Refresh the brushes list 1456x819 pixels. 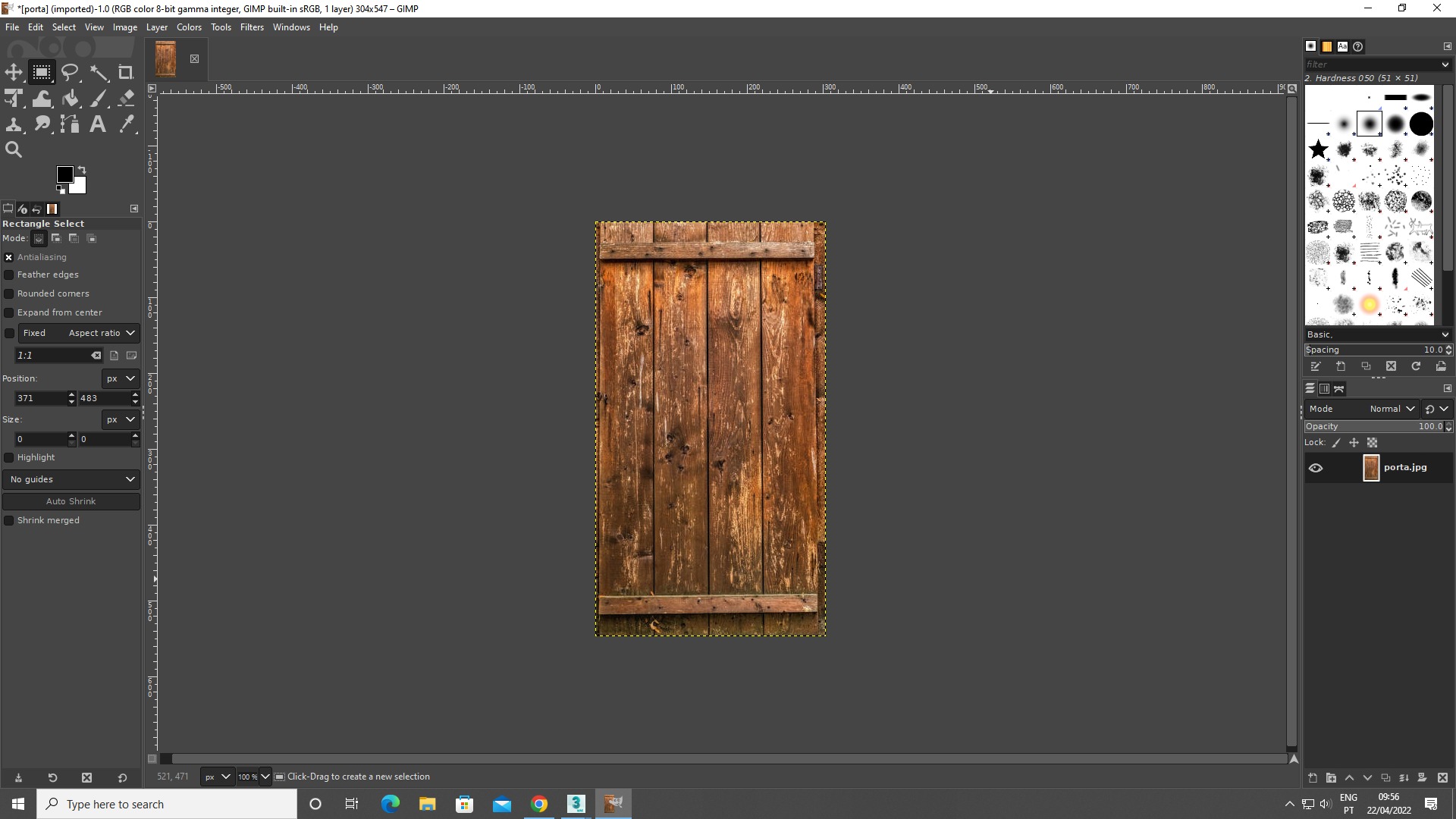pyautogui.click(x=1416, y=366)
